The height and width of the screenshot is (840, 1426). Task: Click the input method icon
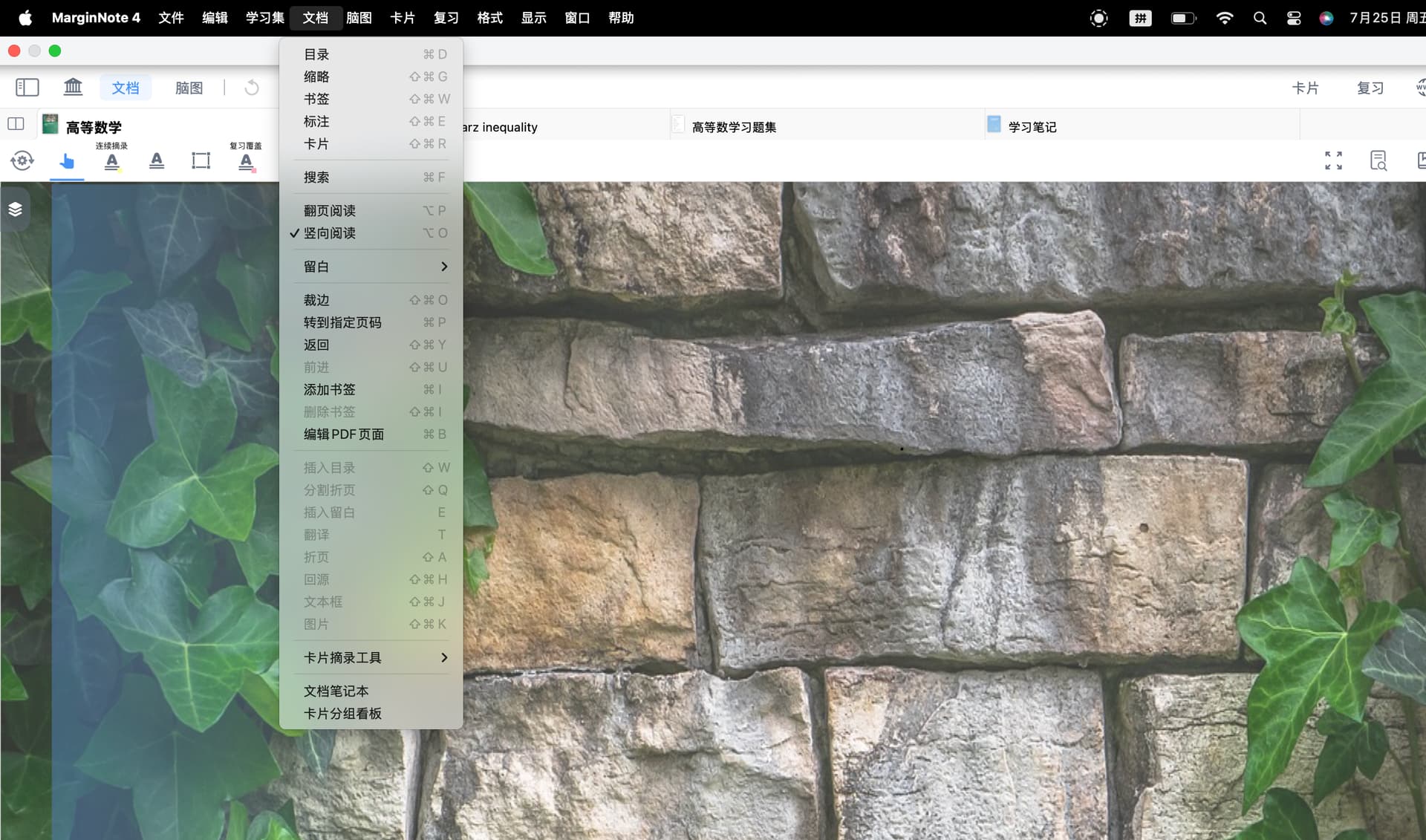(x=1140, y=18)
